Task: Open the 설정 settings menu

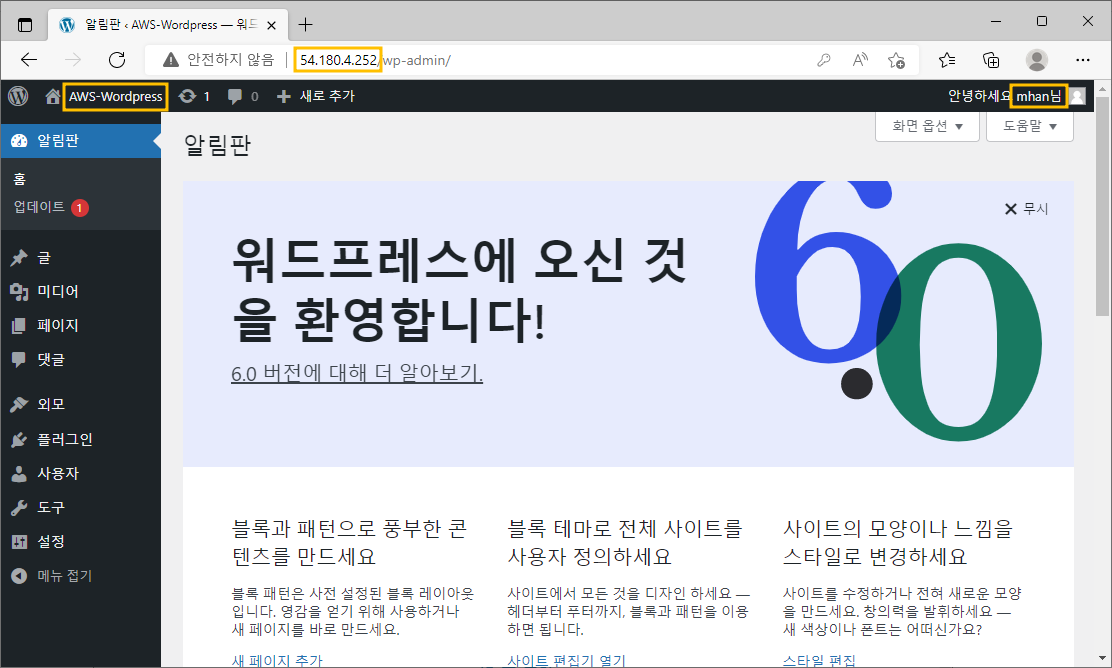Action: point(80,542)
